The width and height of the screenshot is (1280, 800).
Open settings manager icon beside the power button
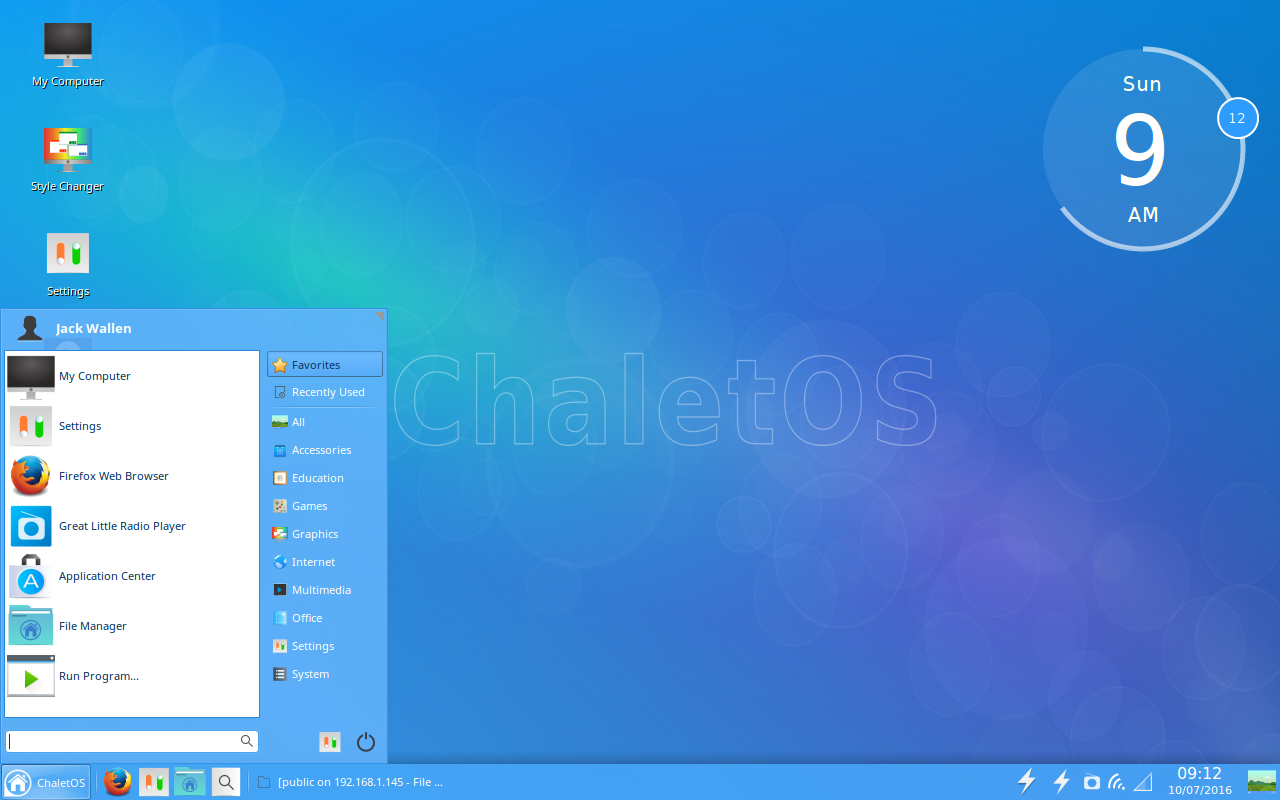coord(330,742)
